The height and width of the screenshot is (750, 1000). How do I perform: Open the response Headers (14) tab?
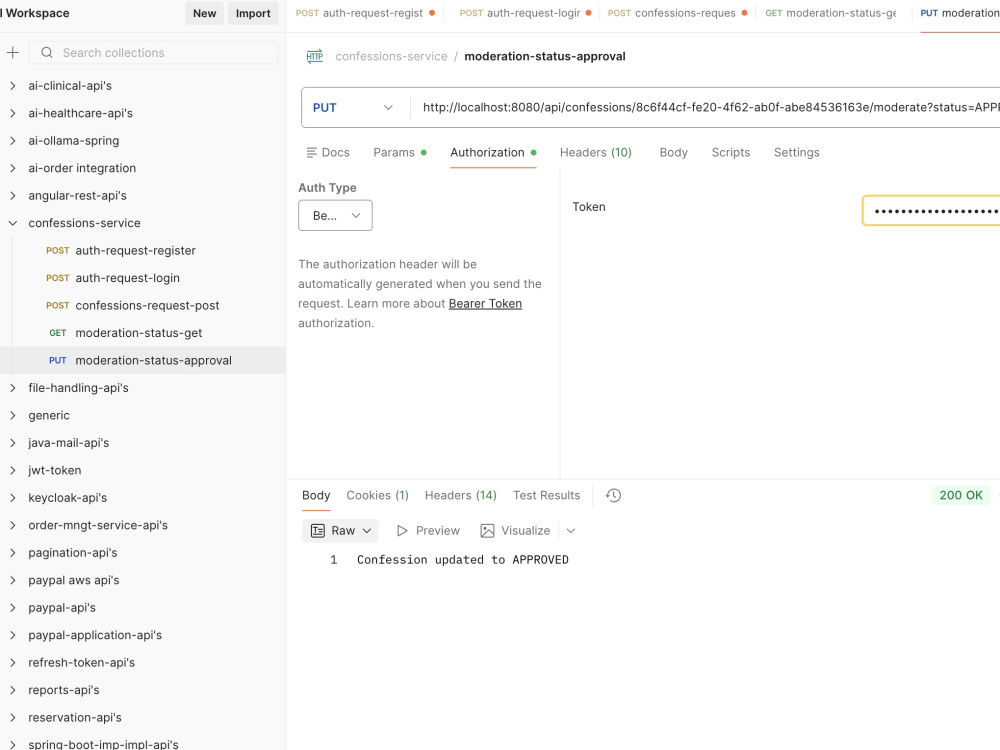(460, 496)
